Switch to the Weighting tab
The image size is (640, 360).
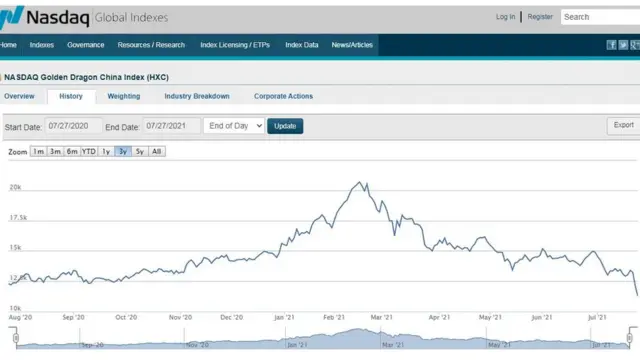click(124, 96)
